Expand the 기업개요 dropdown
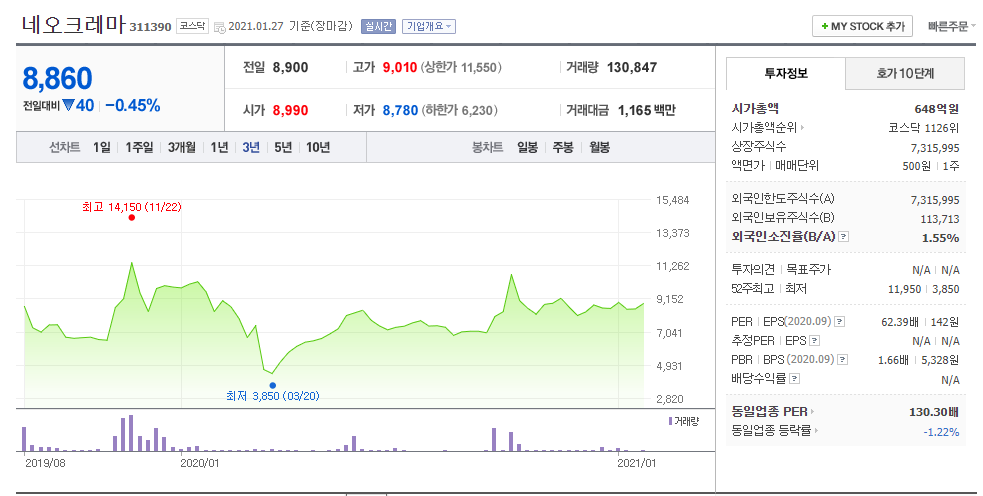Viewport: 983px width, 496px height. tap(429, 26)
